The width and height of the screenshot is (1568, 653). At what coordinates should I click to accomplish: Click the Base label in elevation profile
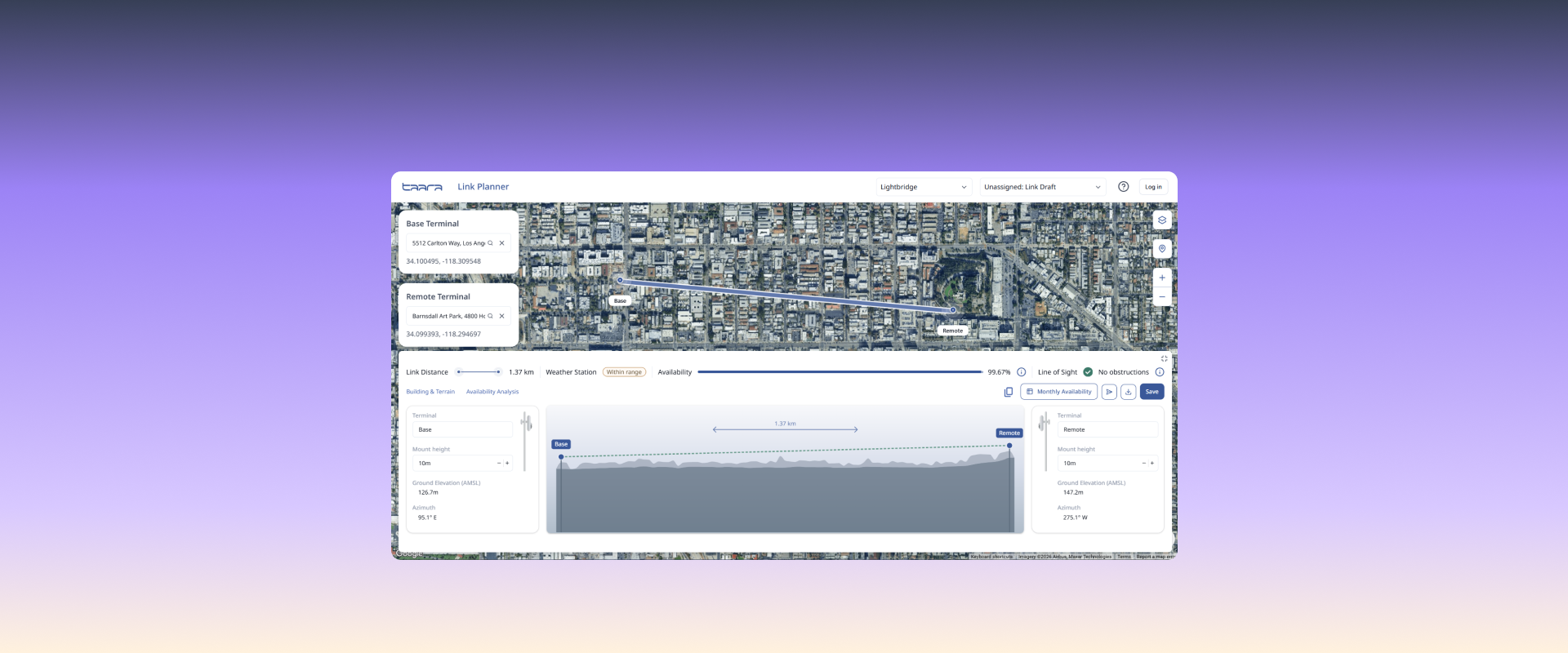[561, 445]
